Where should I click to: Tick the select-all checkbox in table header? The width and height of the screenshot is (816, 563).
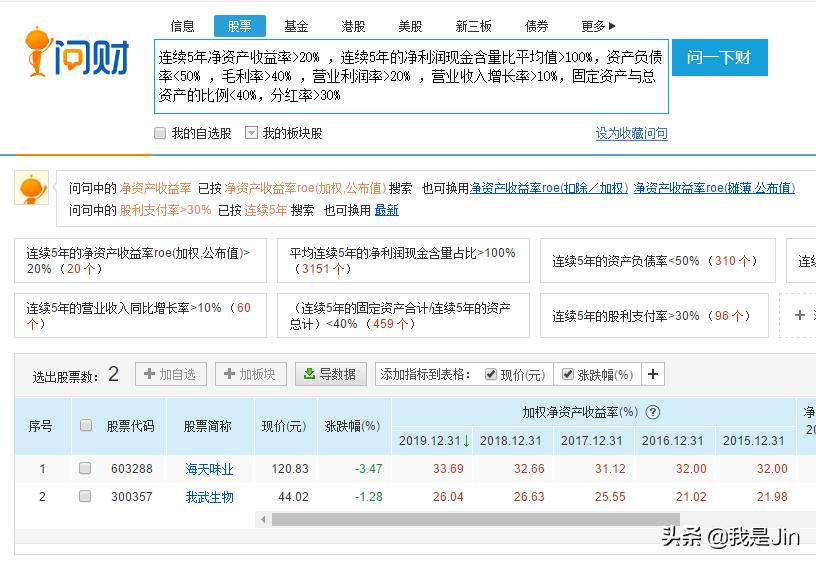pos(86,426)
